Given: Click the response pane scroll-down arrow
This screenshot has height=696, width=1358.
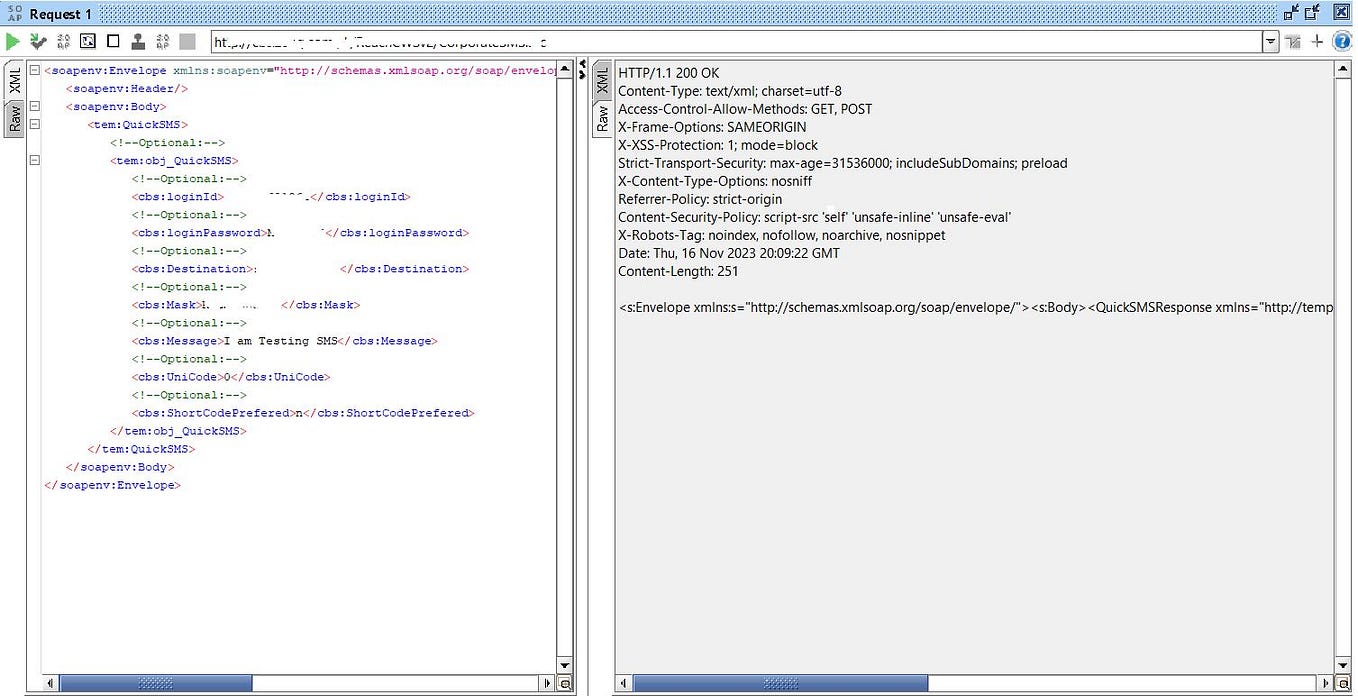Looking at the screenshot, I should tap(1343, 666).
